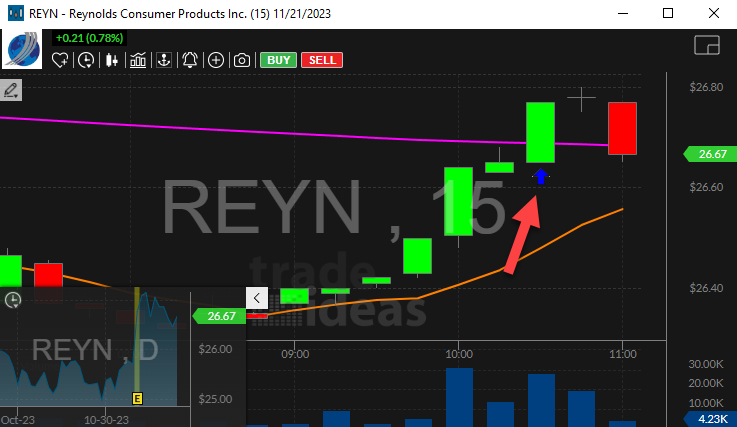Add REYN to favorites with the heart icon
This screenshot has height=427, width=737.
point(61,60)
